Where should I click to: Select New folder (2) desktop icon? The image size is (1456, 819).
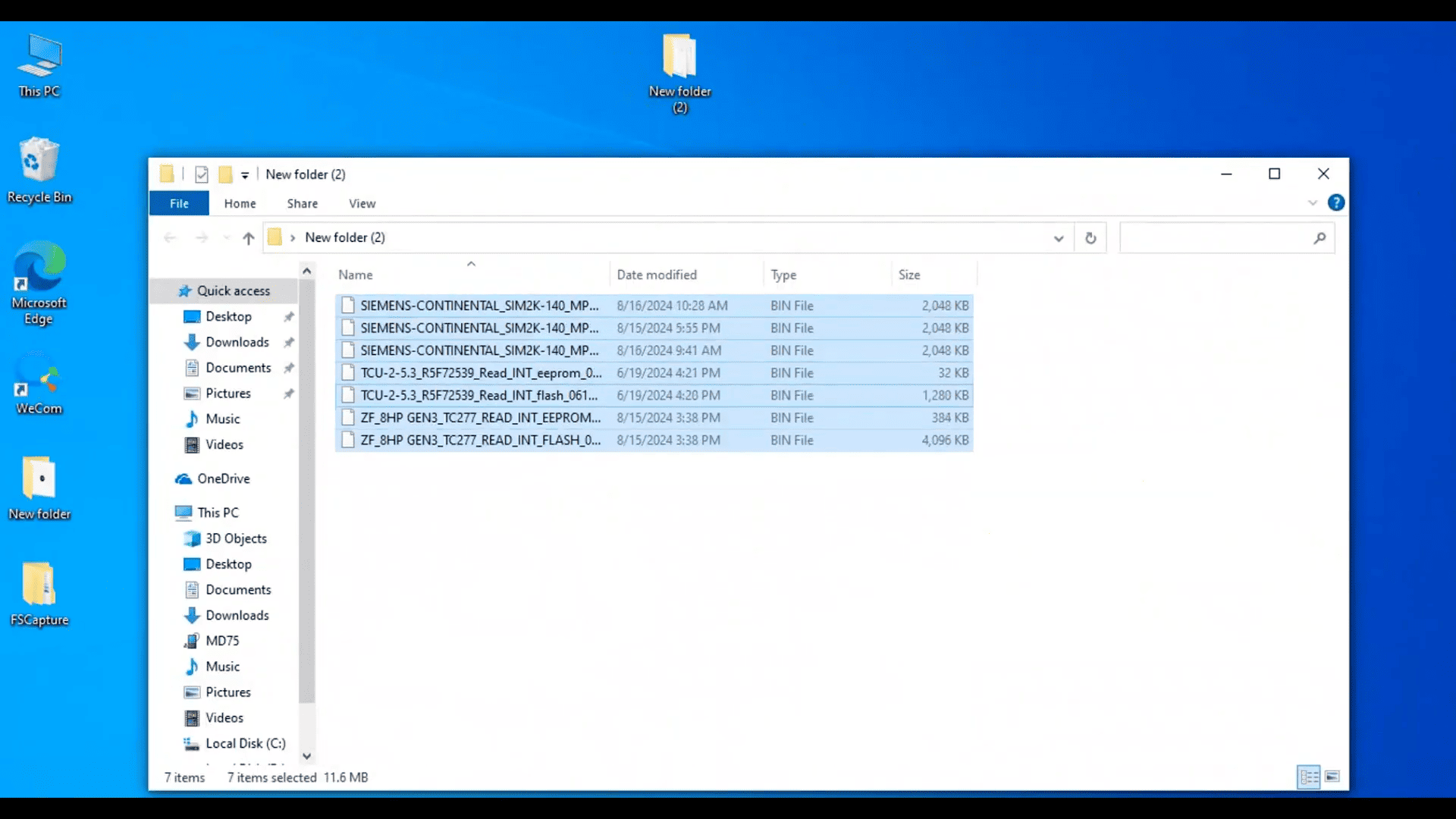[680, 74]
